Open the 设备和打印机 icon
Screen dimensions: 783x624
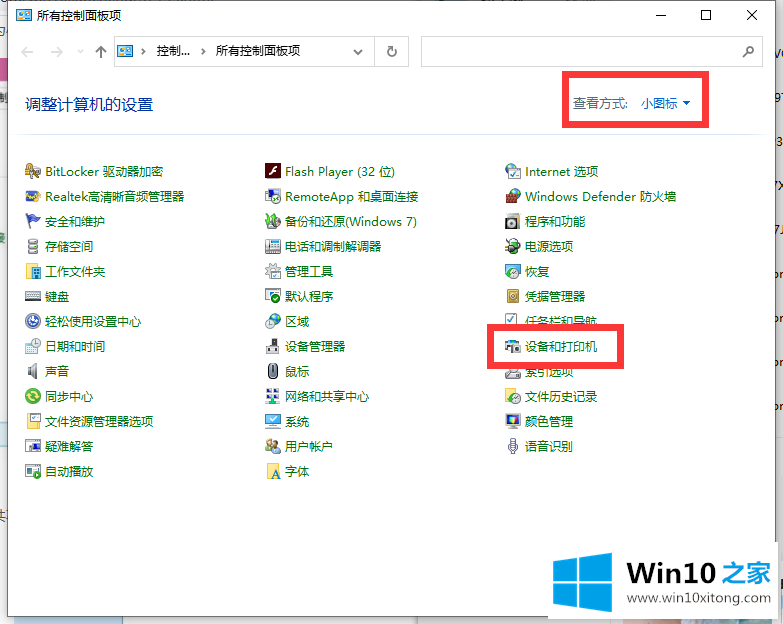pos(513,346)
